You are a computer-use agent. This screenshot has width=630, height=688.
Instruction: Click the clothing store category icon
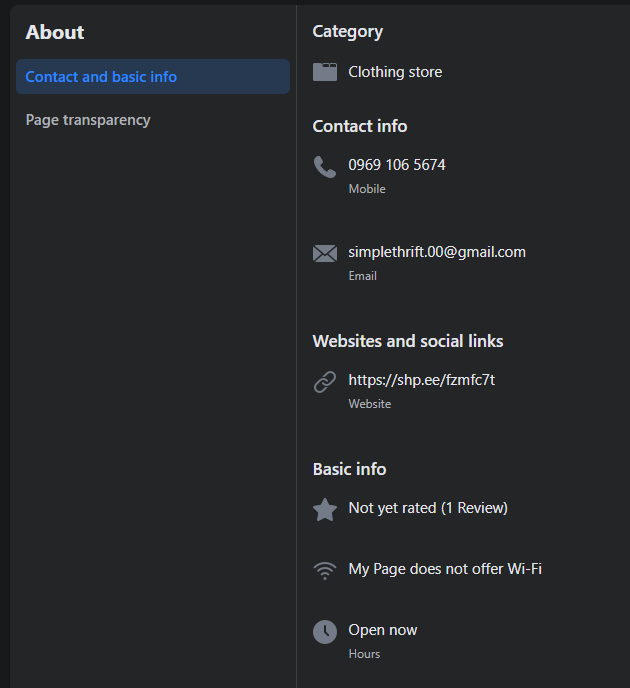[x=325, y=72]
